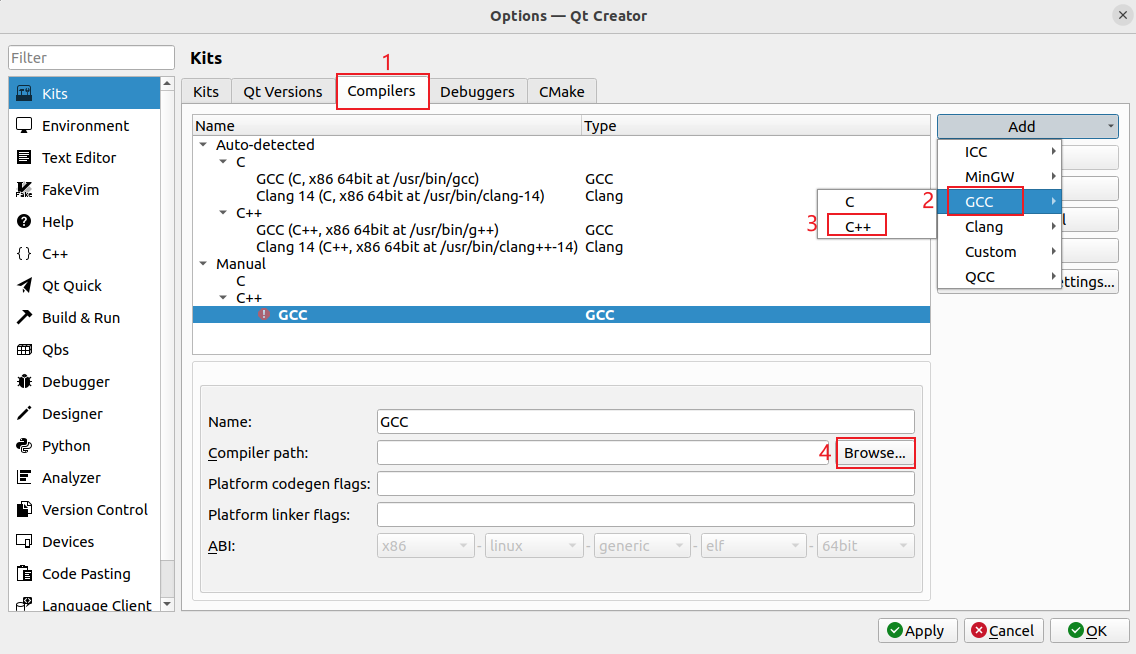Click the compiler Name input field
This screenshot has height=654, width=1136.
pyautogui.click(x=646, y=422)
